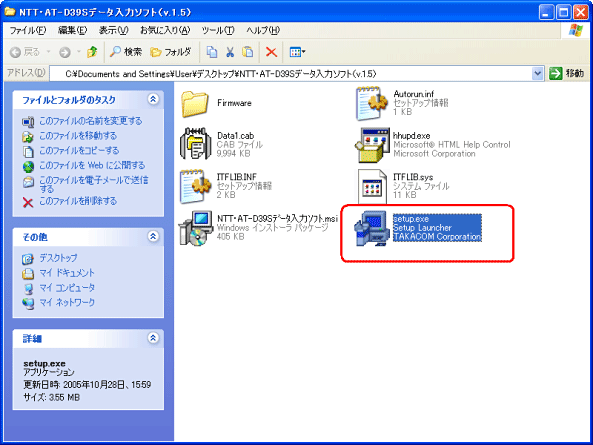Click the 移動 go button
Screen dimensions: 593x445
pyautogui.click(x=567, y=73)
